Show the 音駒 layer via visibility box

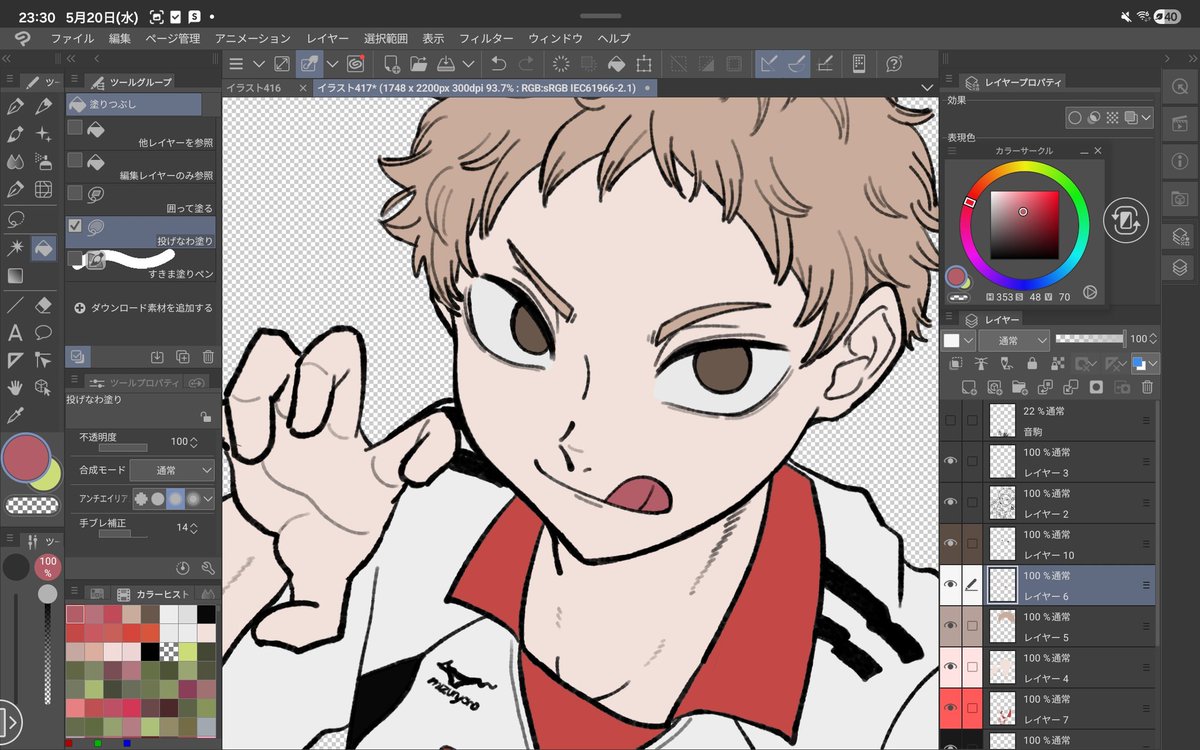coord(951,420)
